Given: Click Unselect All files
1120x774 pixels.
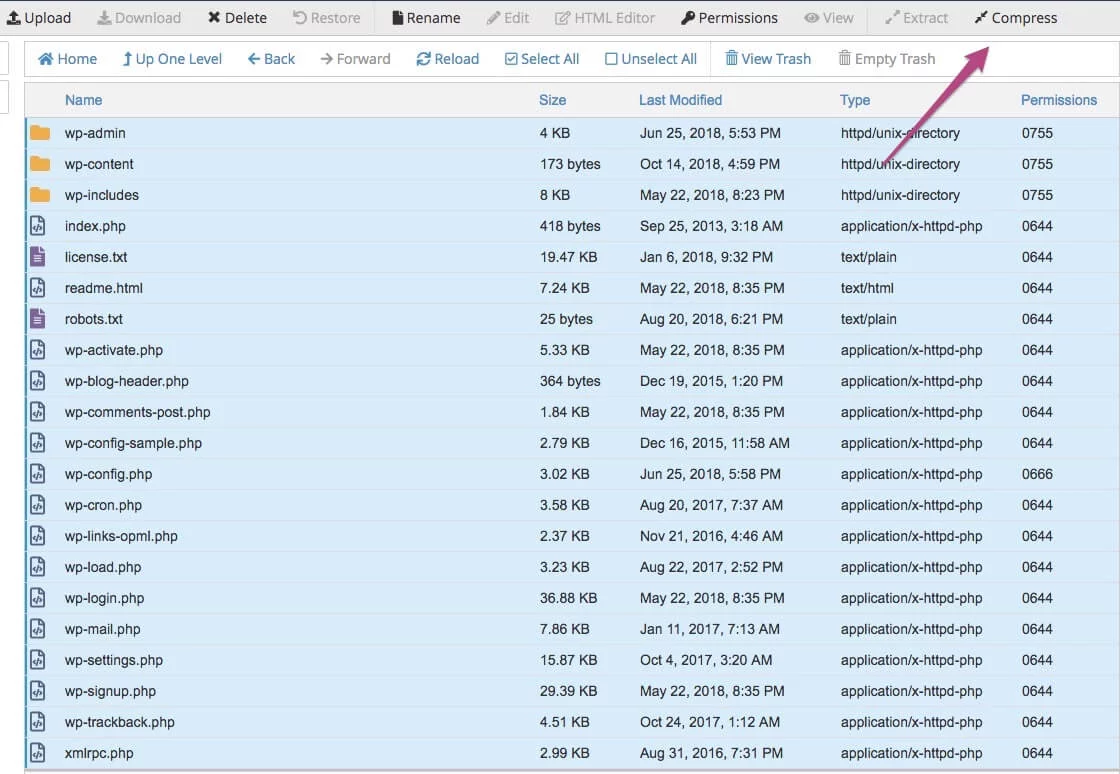Looking at the screenshot, I should pyautogui.click(x=651, y=59).
